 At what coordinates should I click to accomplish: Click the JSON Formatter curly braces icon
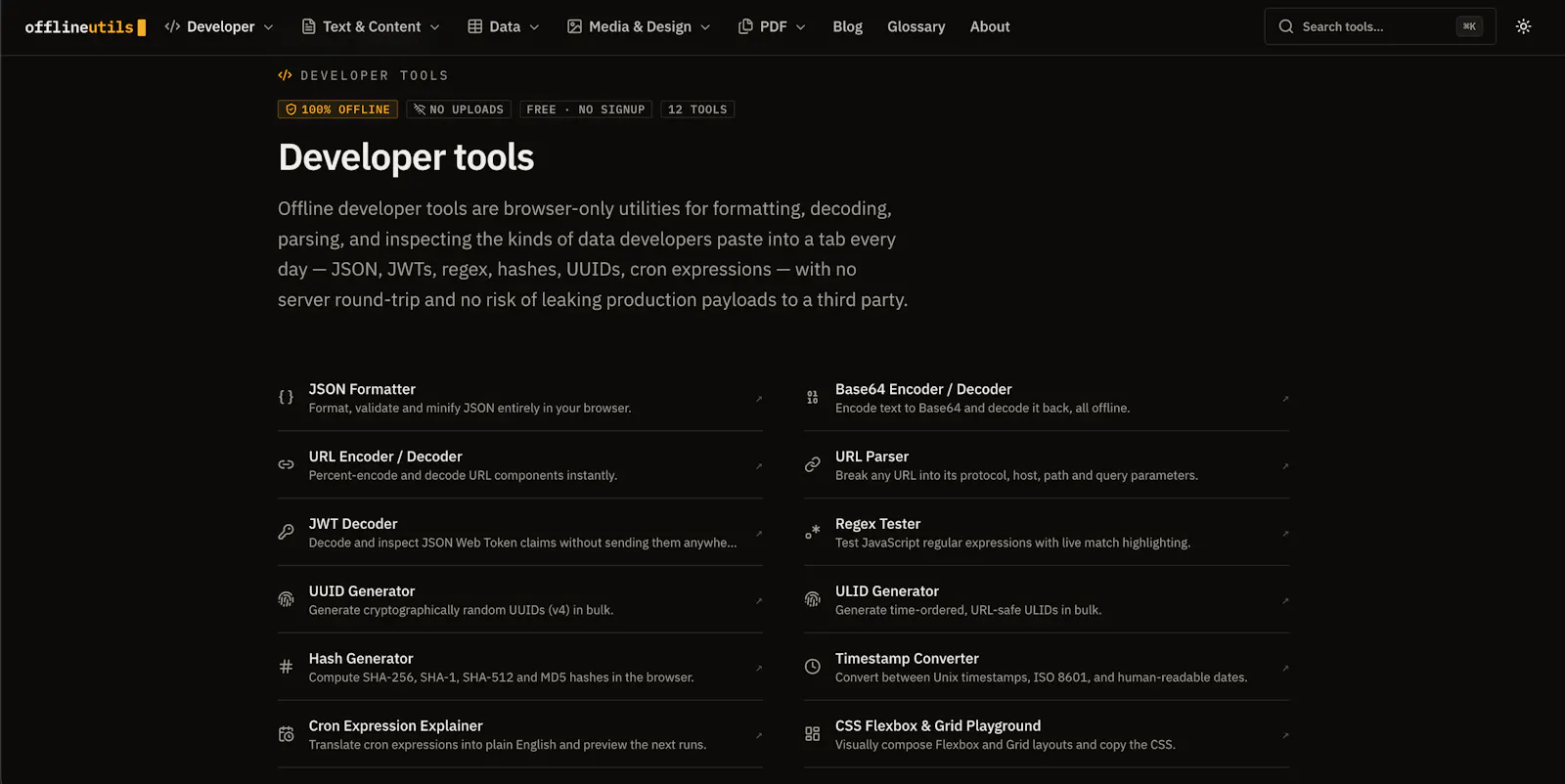[x=286, y=397]
